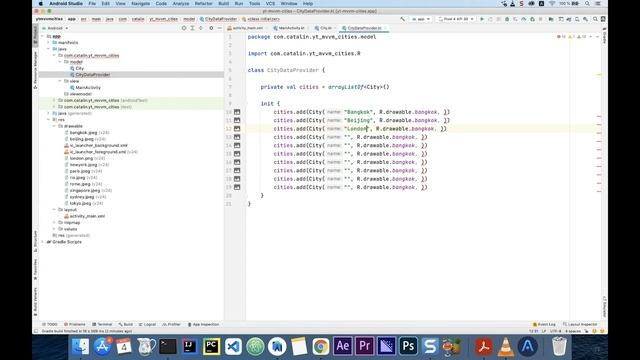Click CityDataProvider in the breadcrumb bar

tap(218, 19)
